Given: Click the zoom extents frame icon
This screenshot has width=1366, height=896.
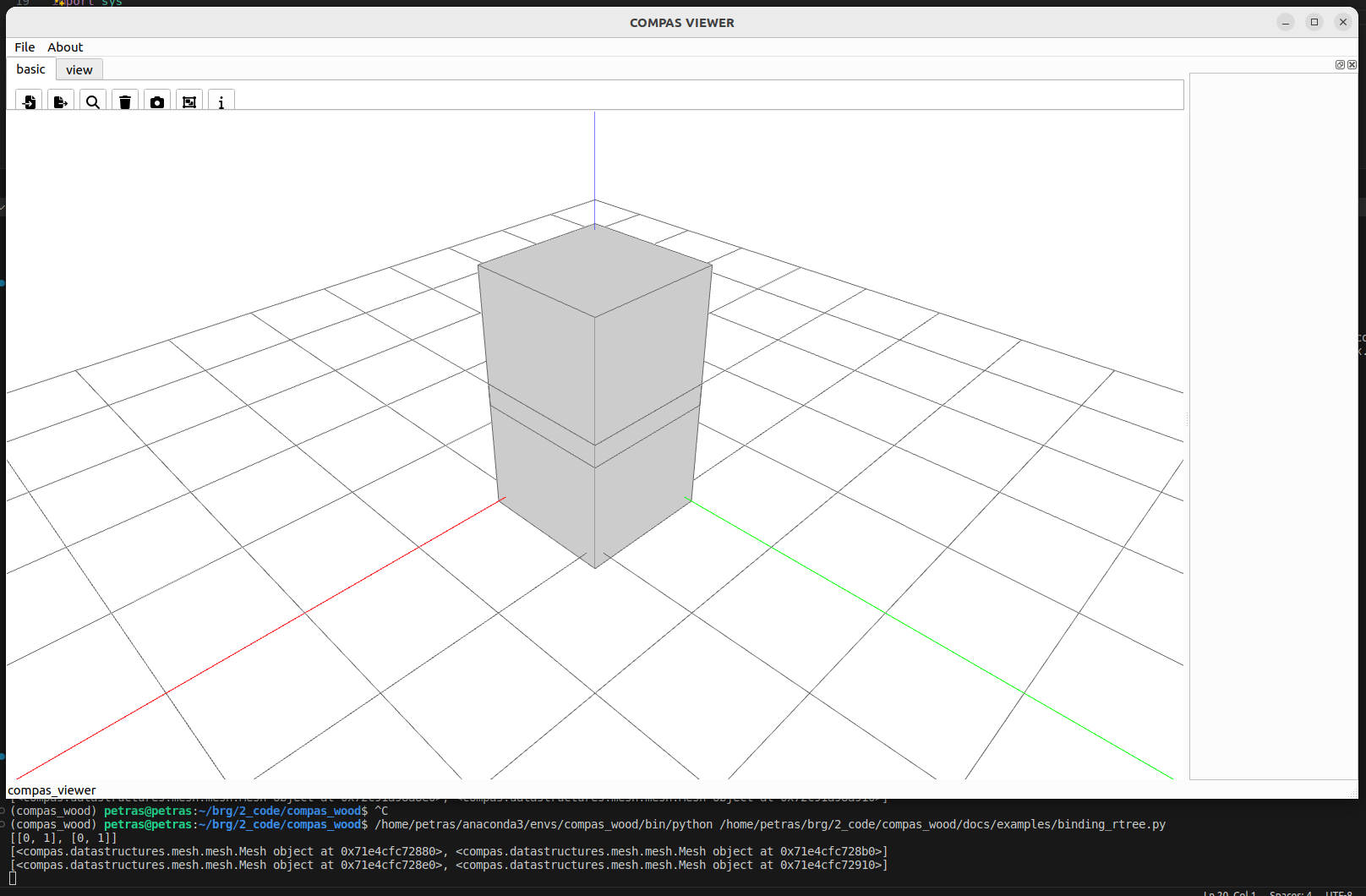Looking at the screenshot, I should (x=189, y=101).
